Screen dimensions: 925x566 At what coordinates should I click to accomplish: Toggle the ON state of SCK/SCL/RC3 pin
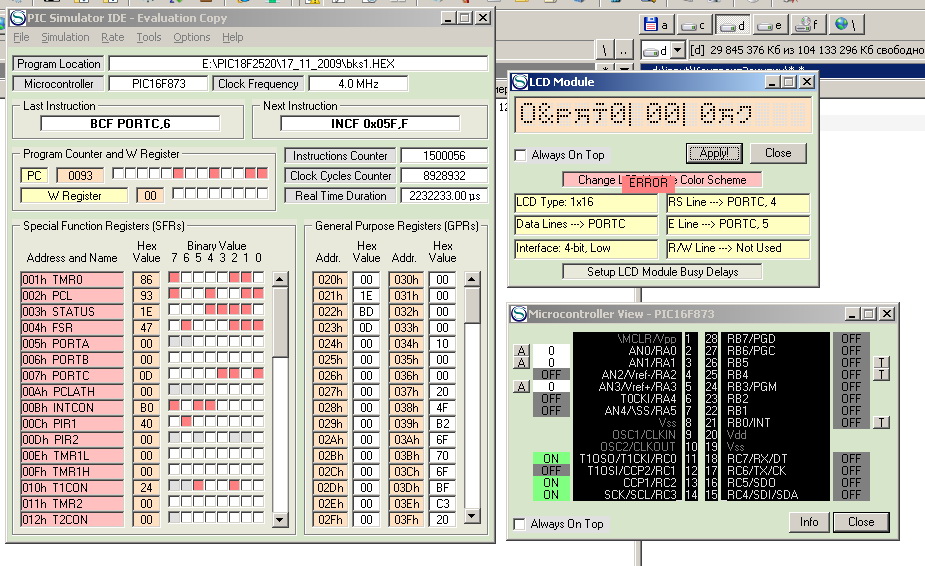551,495
